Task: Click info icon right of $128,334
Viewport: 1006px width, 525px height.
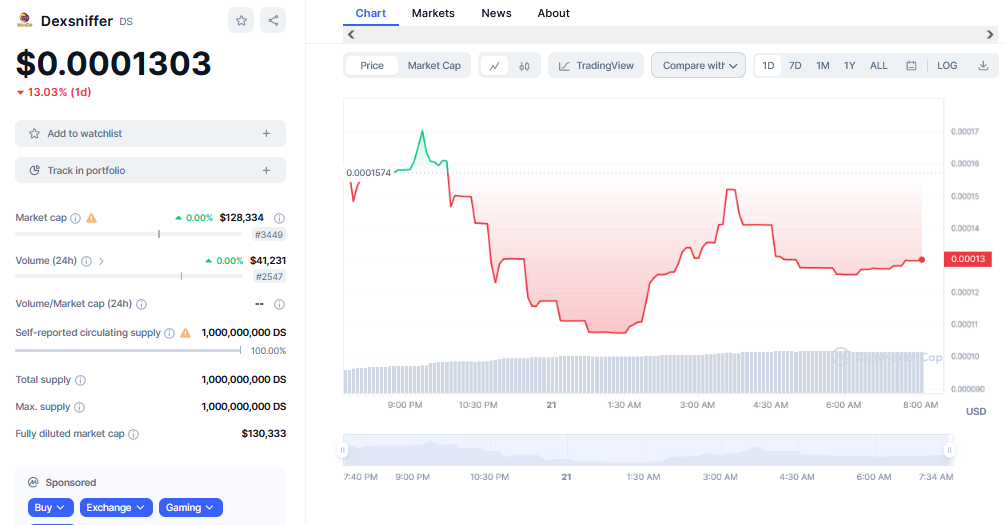Action: click(x=279, y=218)
